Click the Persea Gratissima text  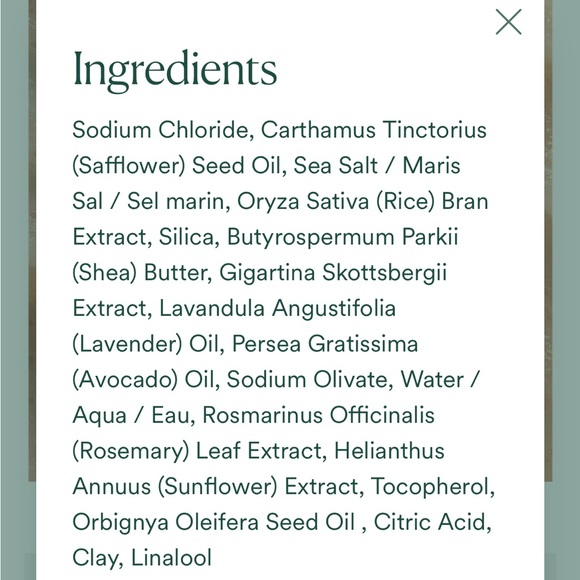[325, 344]
